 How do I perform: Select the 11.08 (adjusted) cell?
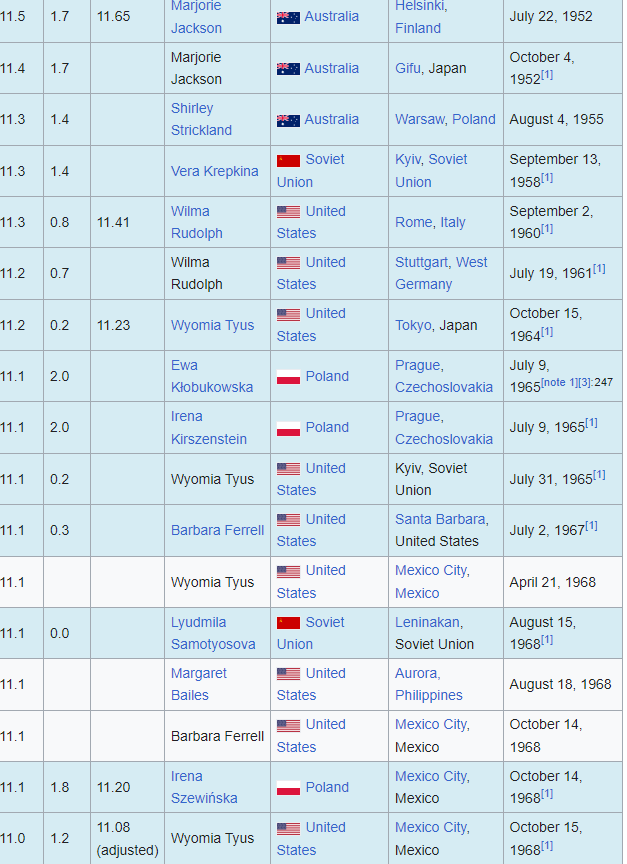coord(127,839)
